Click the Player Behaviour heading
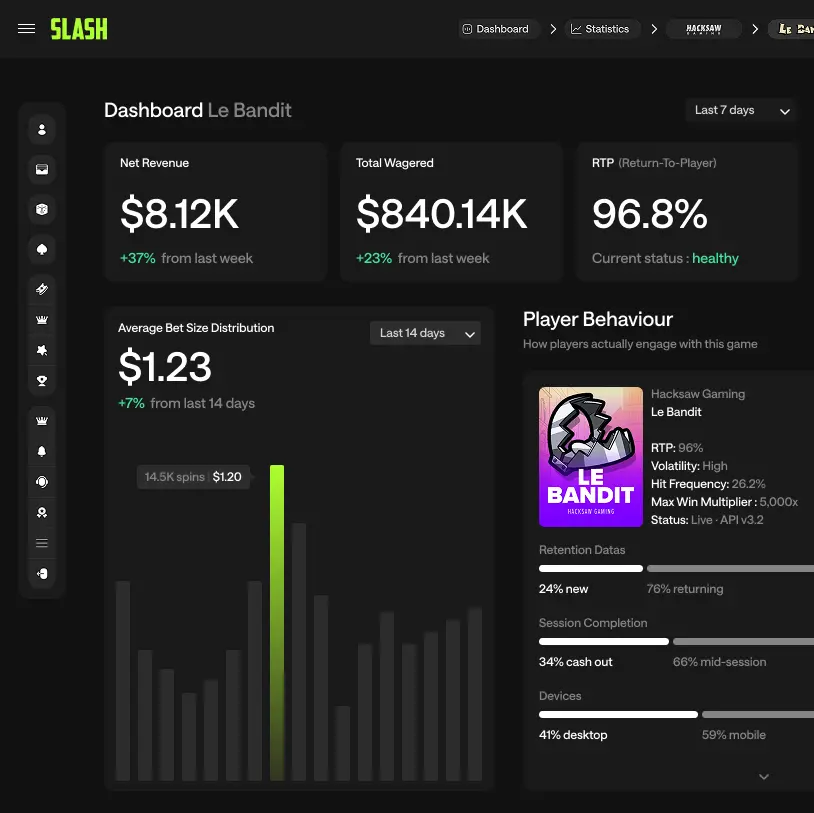This screenshot has height=813, width=814. [598, 319]
